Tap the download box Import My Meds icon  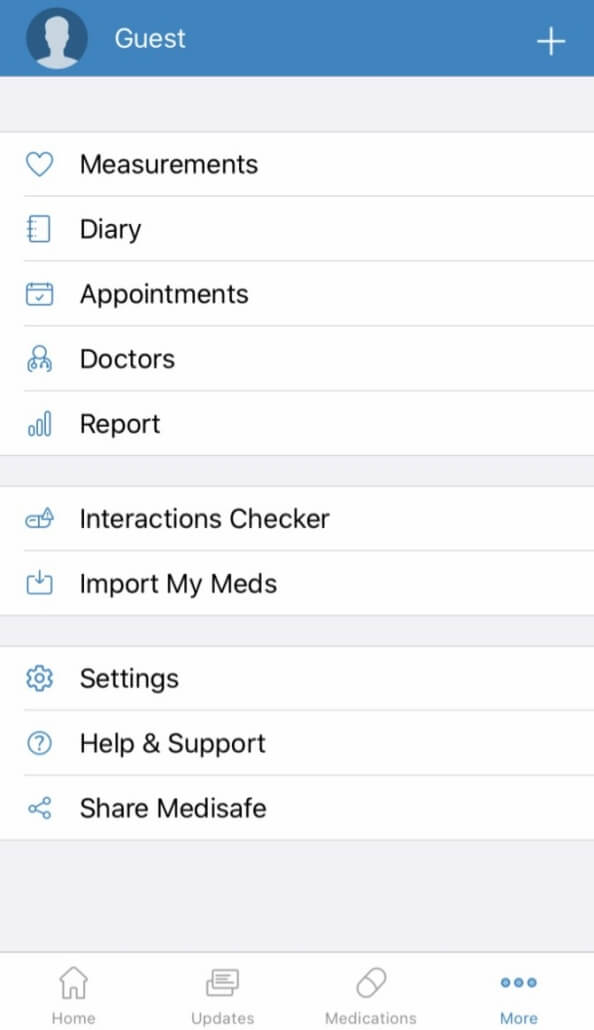(x=39, y=583)
